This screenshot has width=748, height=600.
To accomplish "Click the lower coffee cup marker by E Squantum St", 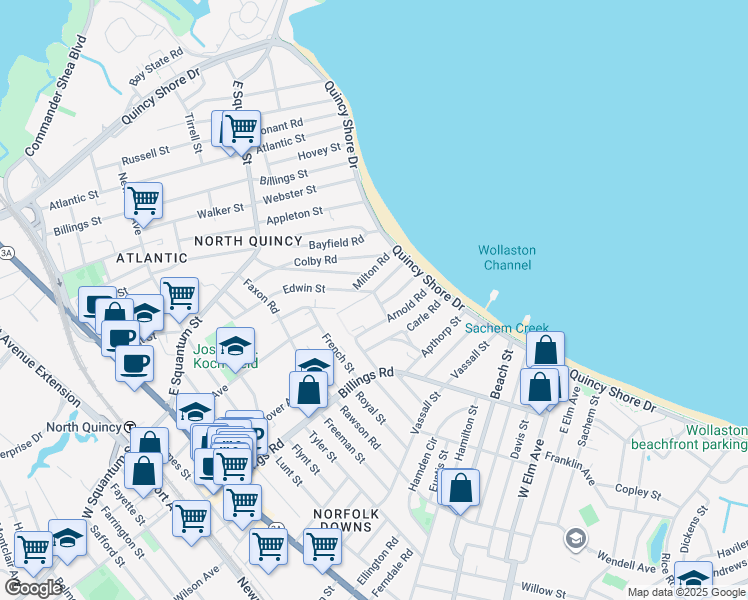I will coord(134,364).
